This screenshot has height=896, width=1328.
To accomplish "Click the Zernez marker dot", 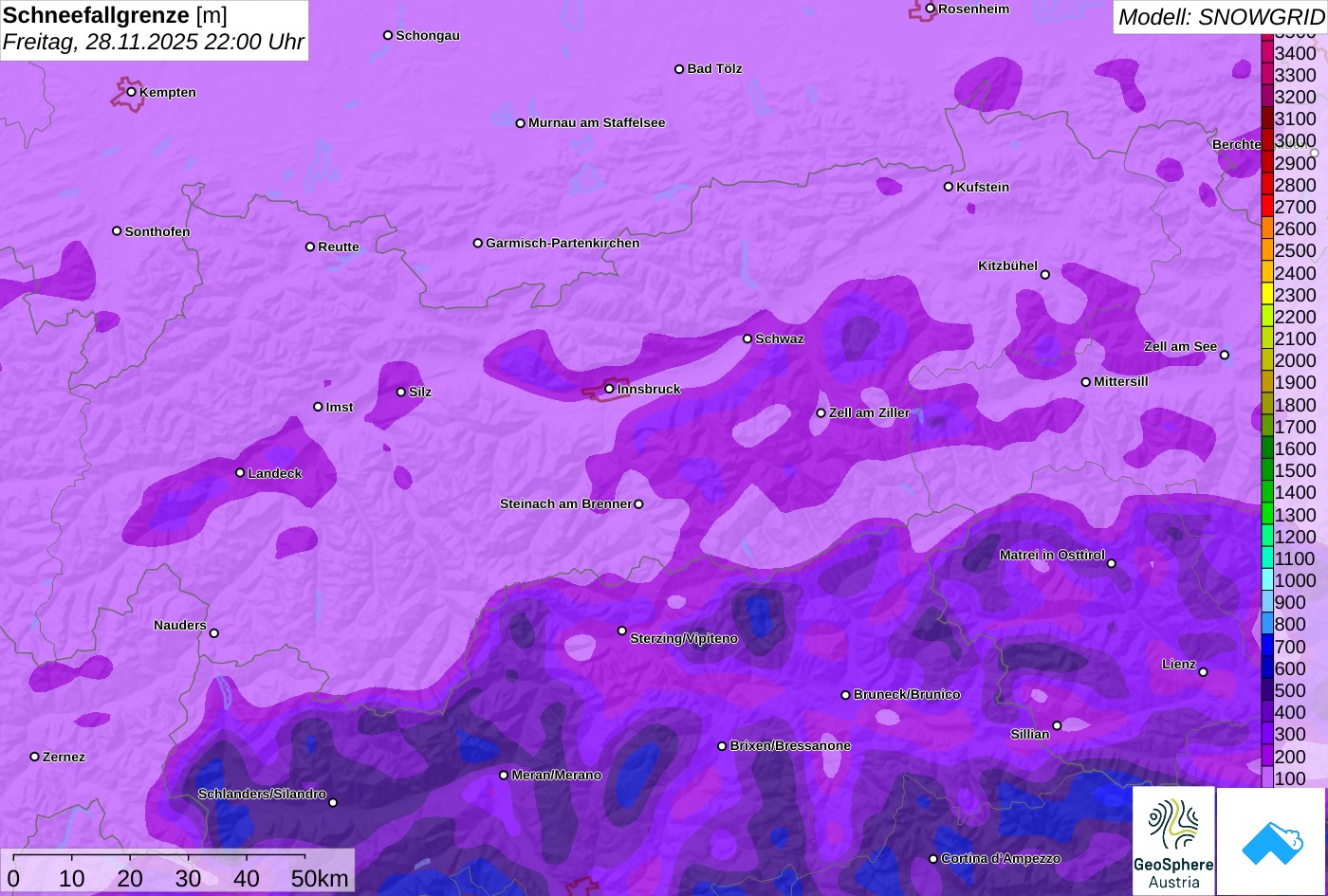I will (x=35, y=757).
